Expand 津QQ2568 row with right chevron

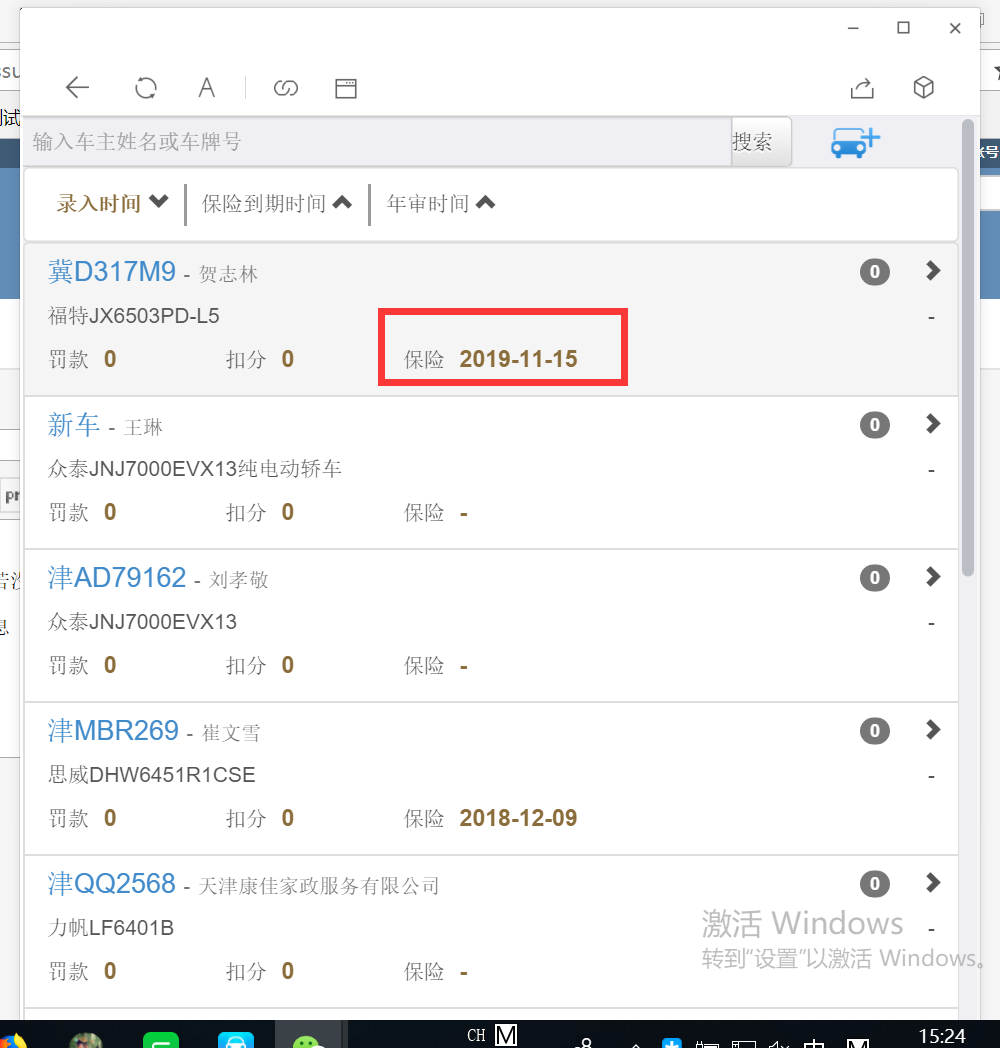tap(933, 883)
